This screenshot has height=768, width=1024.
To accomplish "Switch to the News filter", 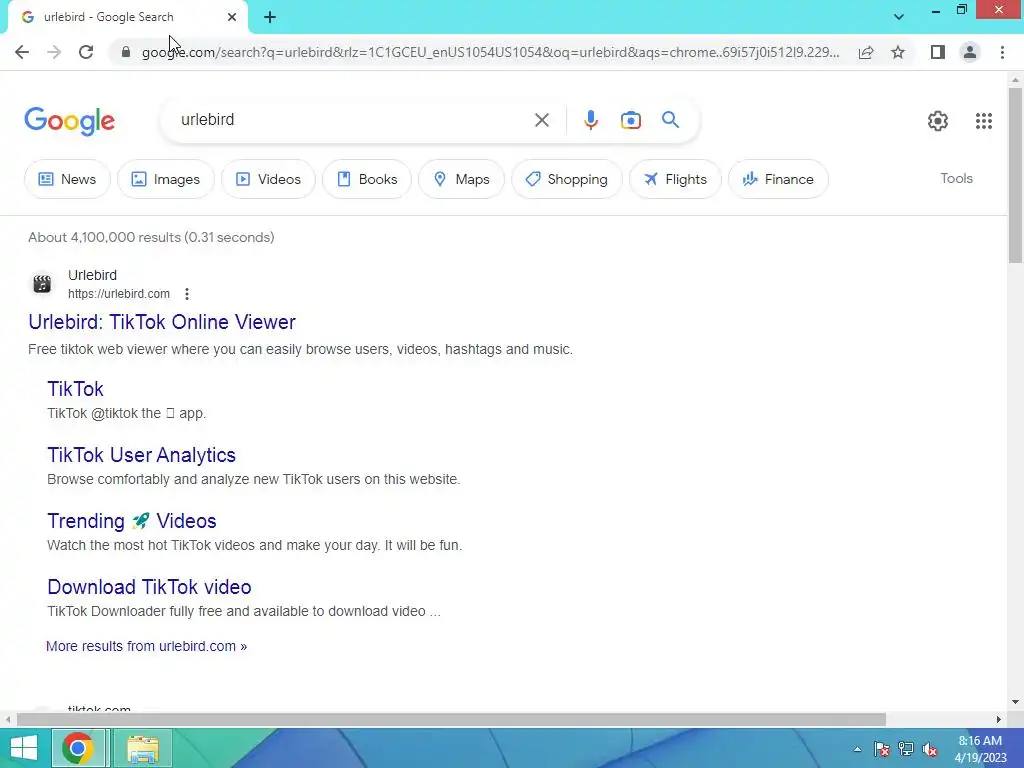I will click(x=67, y=179).
